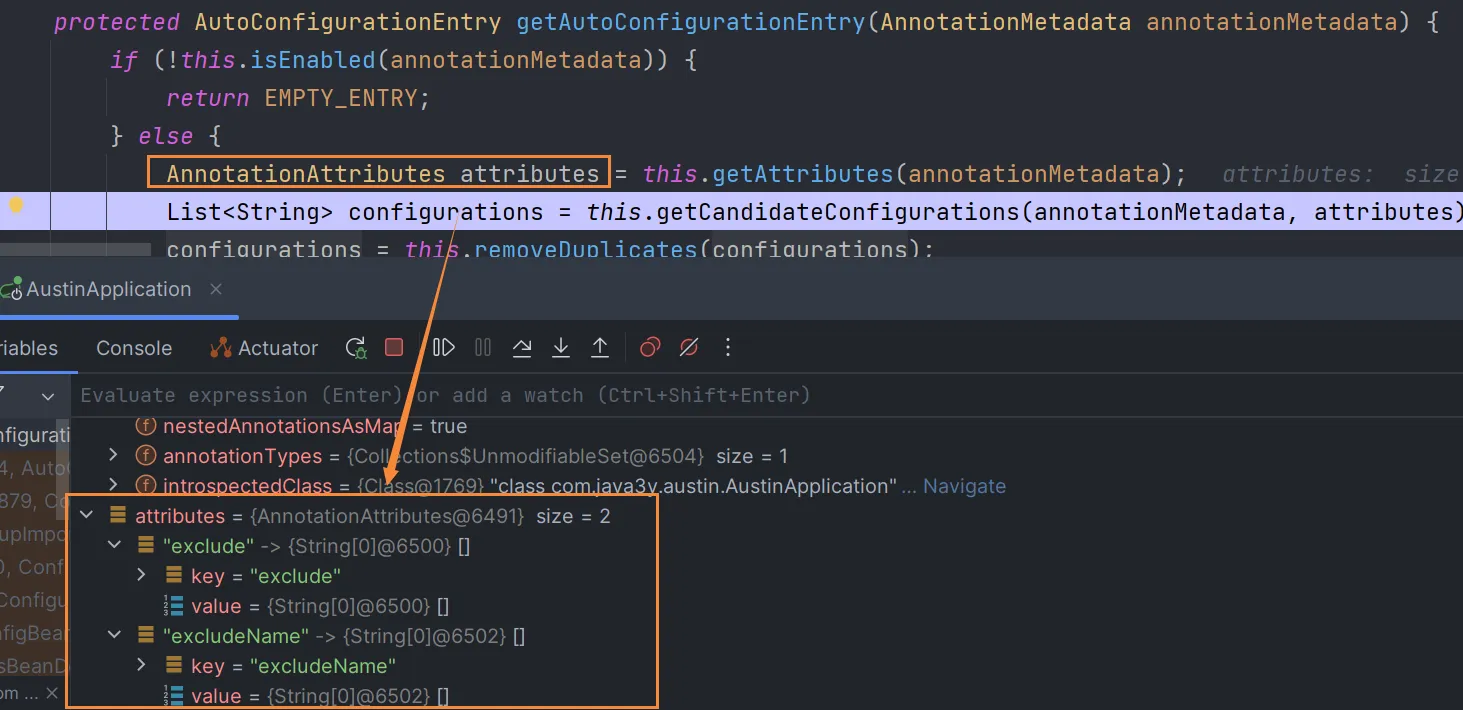This screenshot has width=1463, height=710.
Task: Click the Pause Program icon
Action: pos(483,347)
